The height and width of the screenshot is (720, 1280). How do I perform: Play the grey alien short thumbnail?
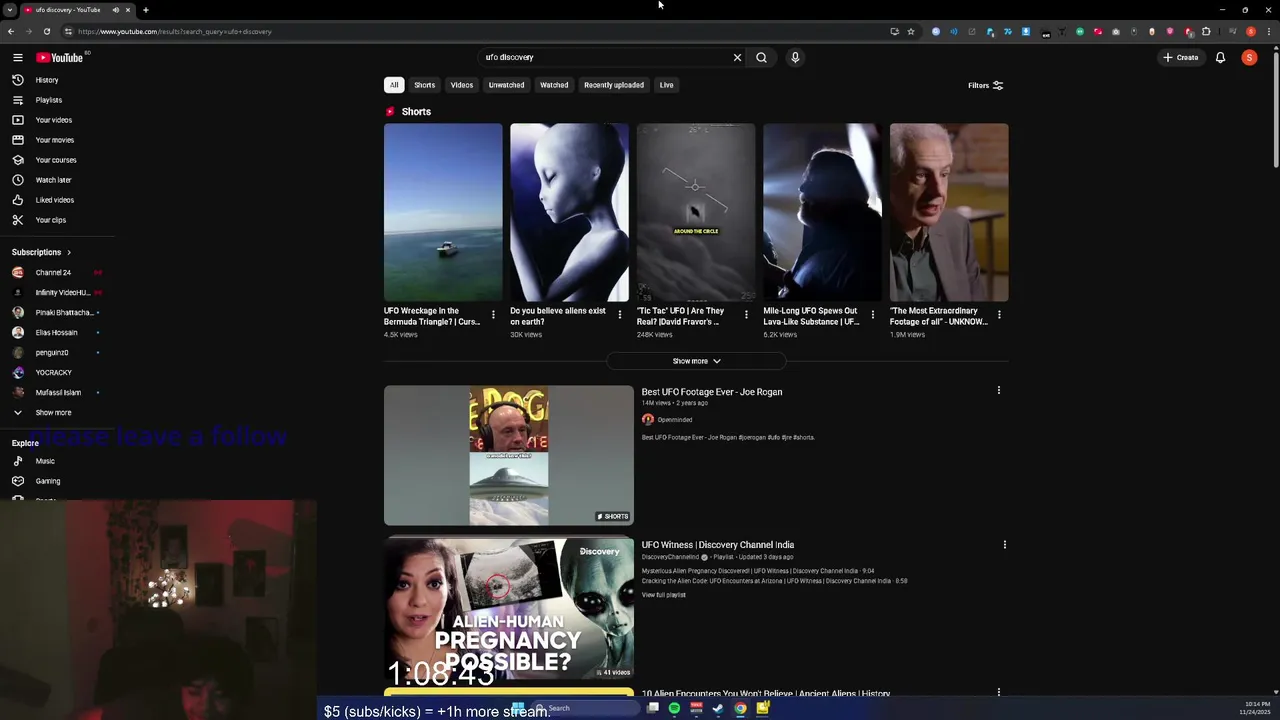[569, 212]
